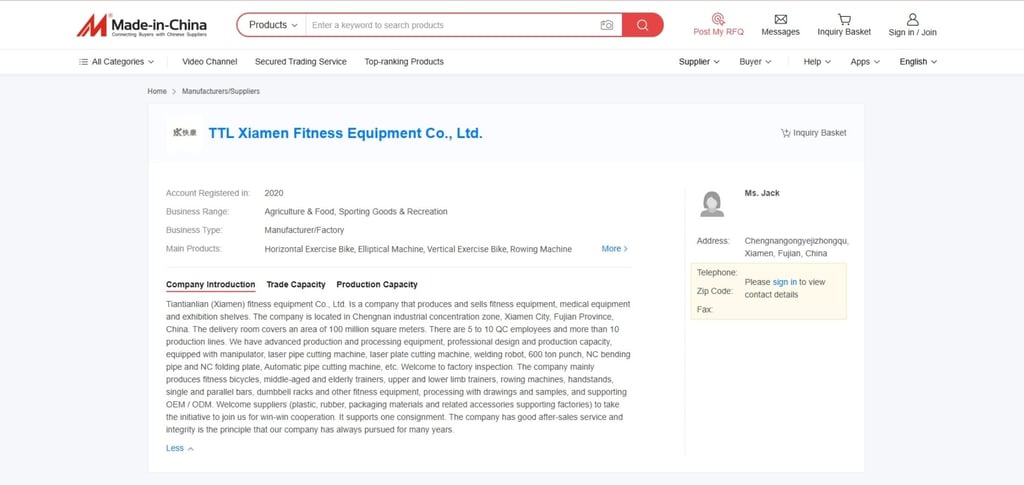The height and width of the screenshot is (485, 1024).
Task: Click the registration year 2020
Action: click(274, 193)
